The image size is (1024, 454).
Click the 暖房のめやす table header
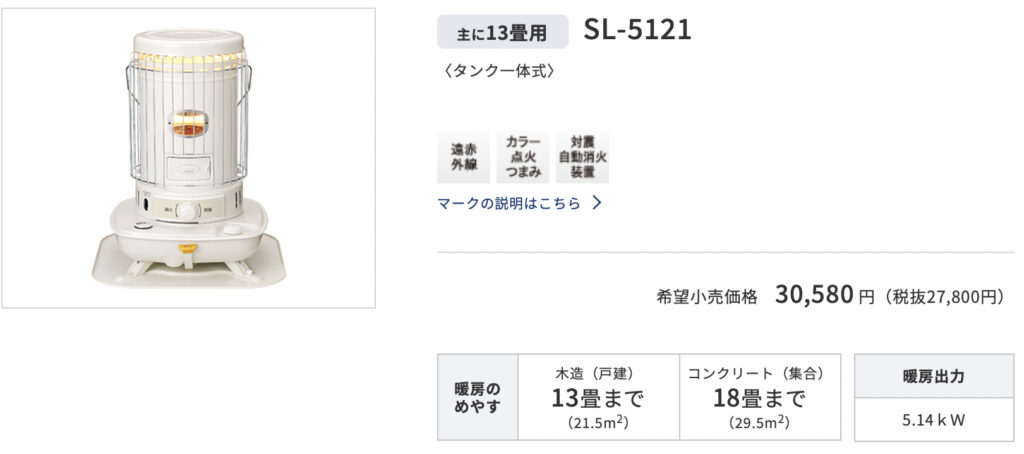(x=477, y=397)
